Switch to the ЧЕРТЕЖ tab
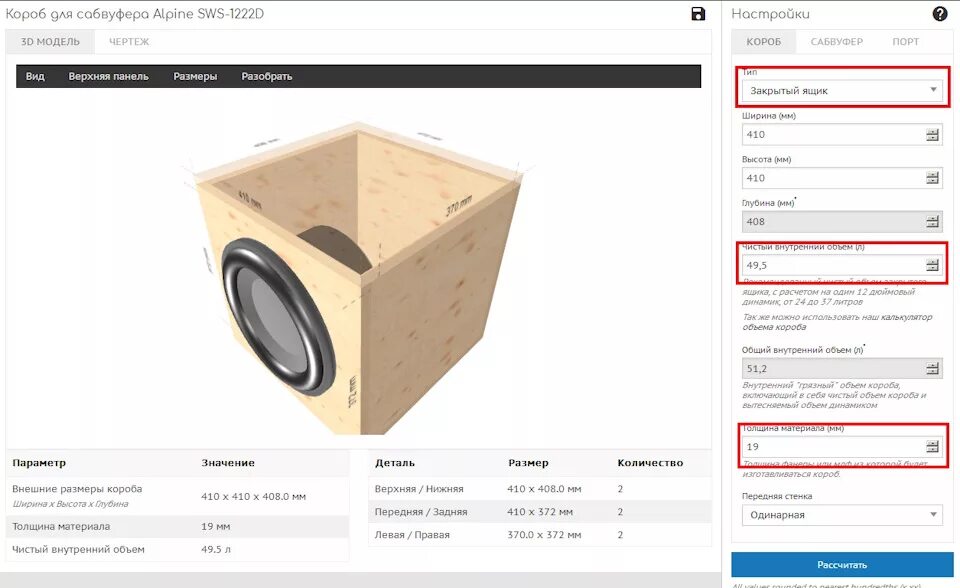The image size is (960, 588). [129, 42]
